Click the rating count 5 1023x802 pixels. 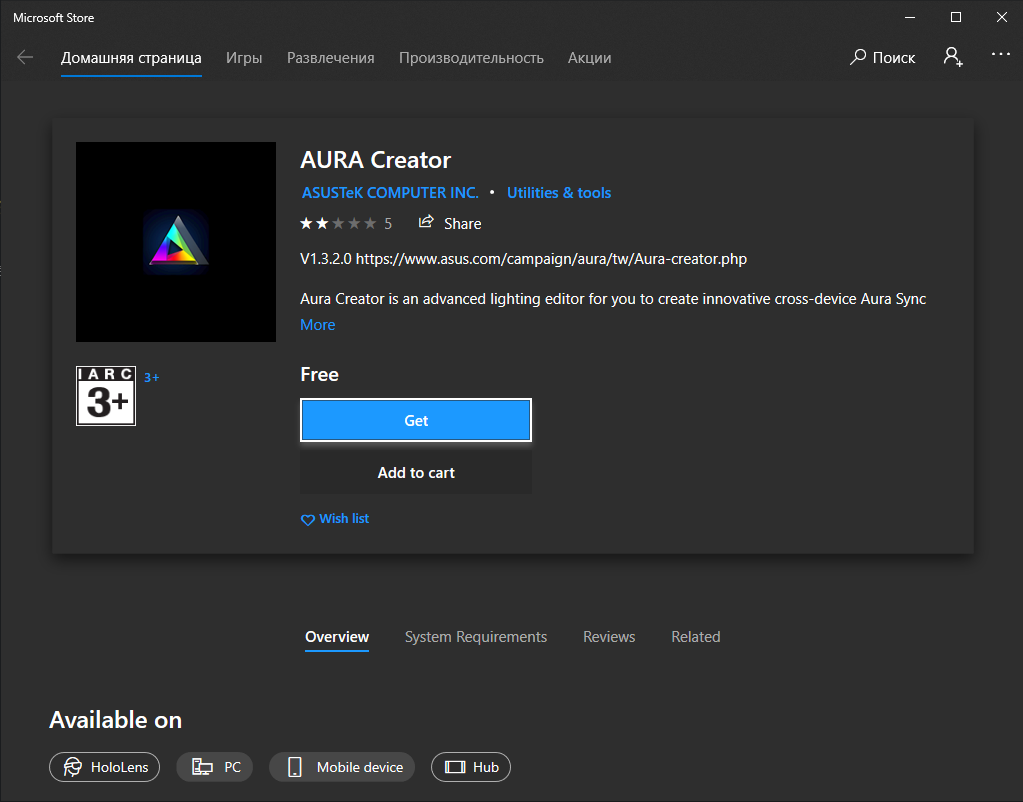pos(388,224)
